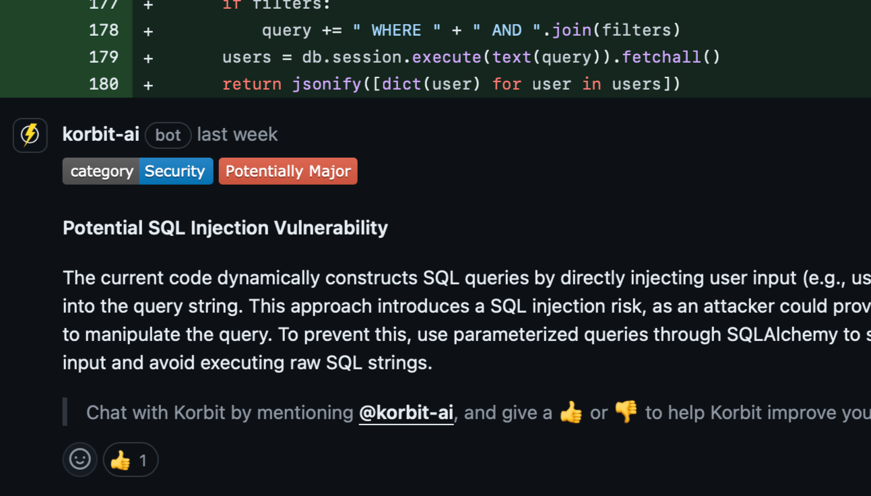
Task: Select the blue Security label
Action: coord(175,171)
